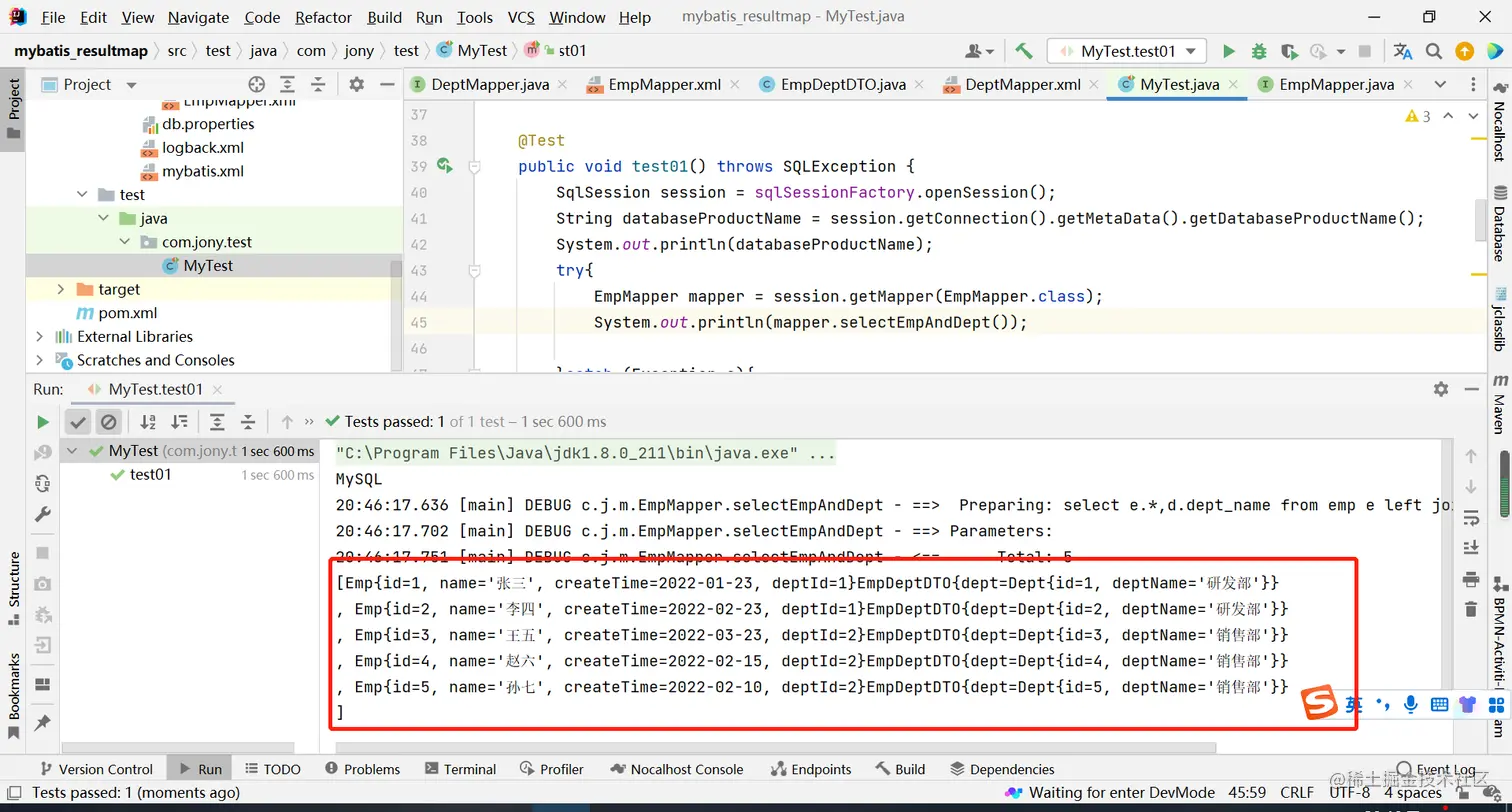Open the translation tool icon
The image size is (1512, 812).
pyautogui.click(x=1403, y=51)
